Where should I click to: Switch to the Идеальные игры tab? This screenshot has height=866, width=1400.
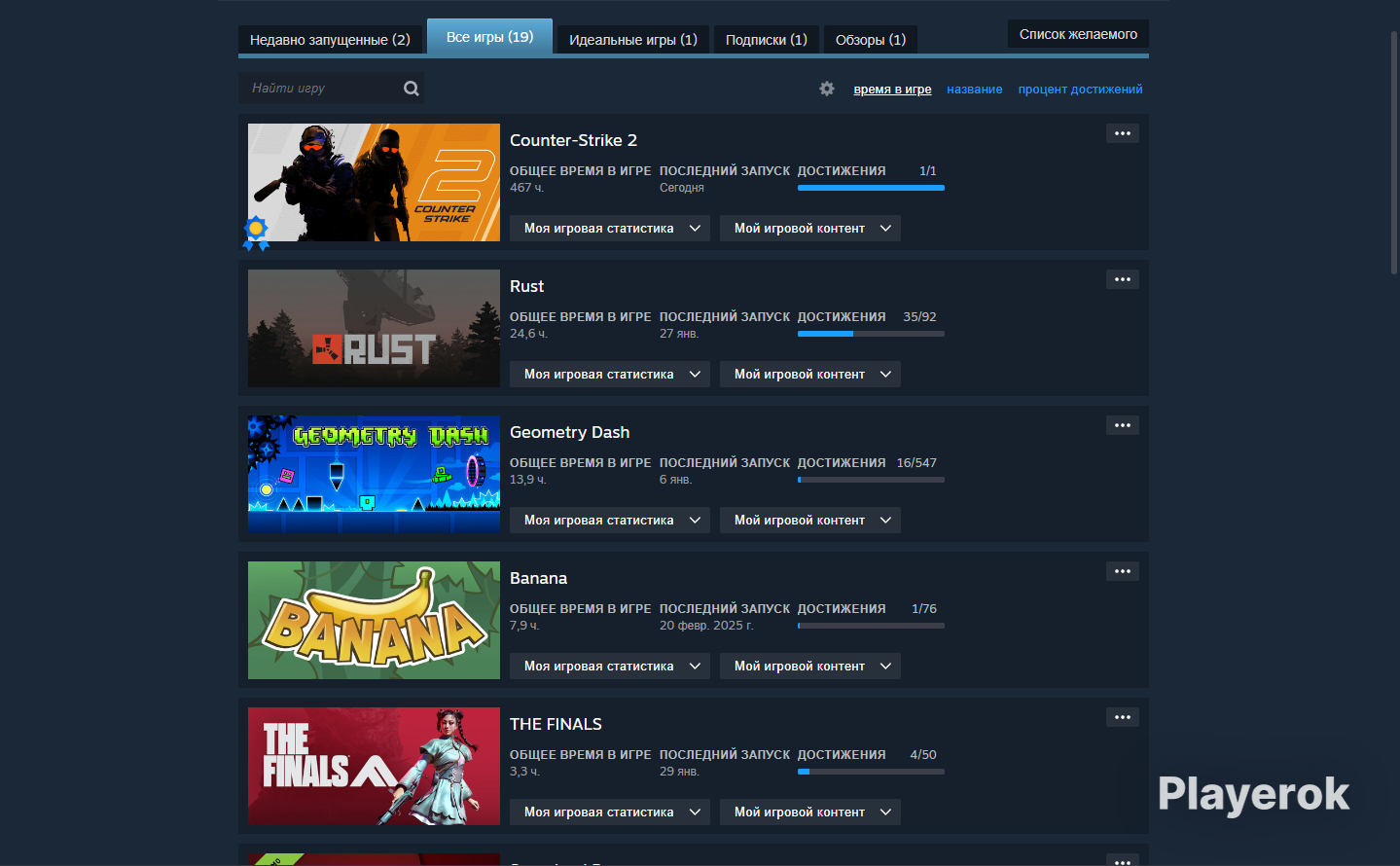click(632, 40)
